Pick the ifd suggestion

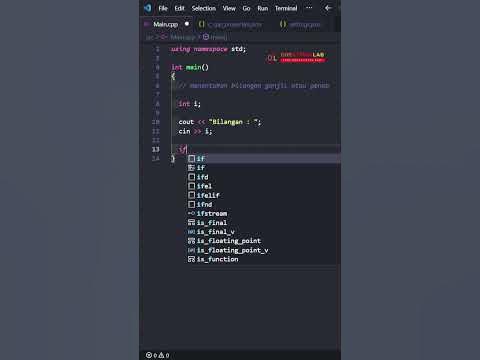(264, 177)
